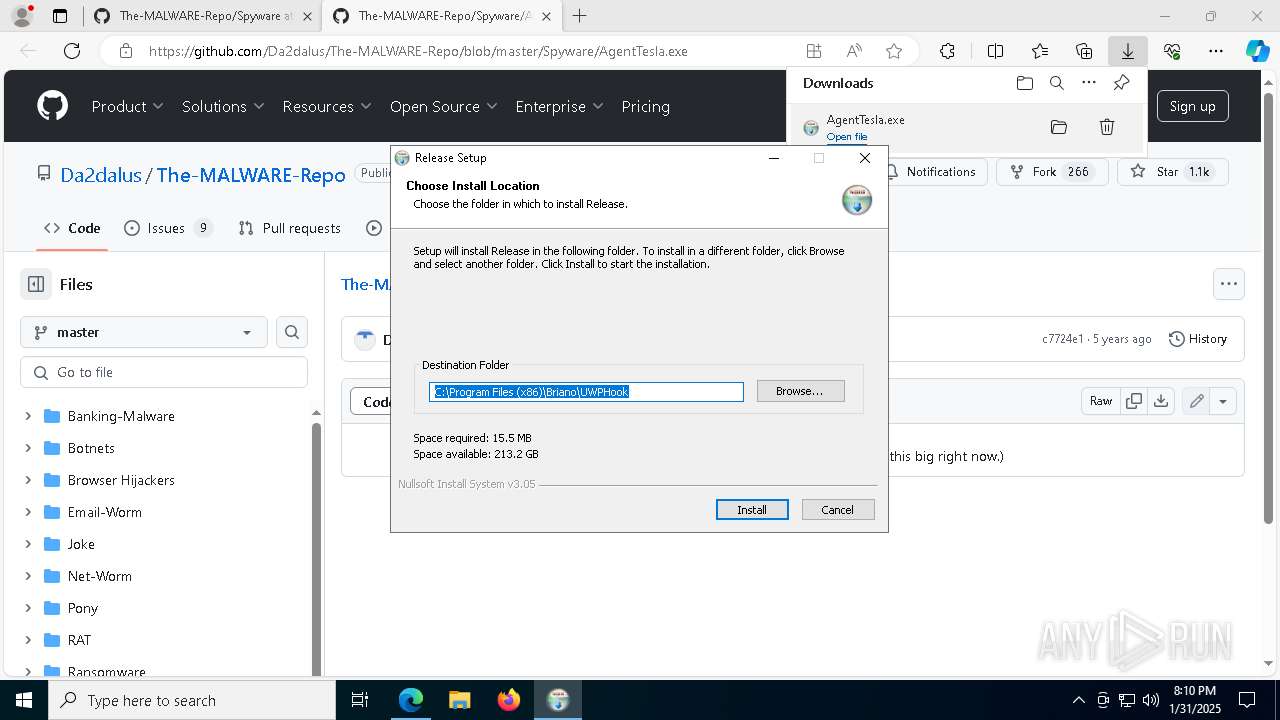Launch Firefox from the taskbar
Viewport: 1280px width, 720px height.
point(509,700)
